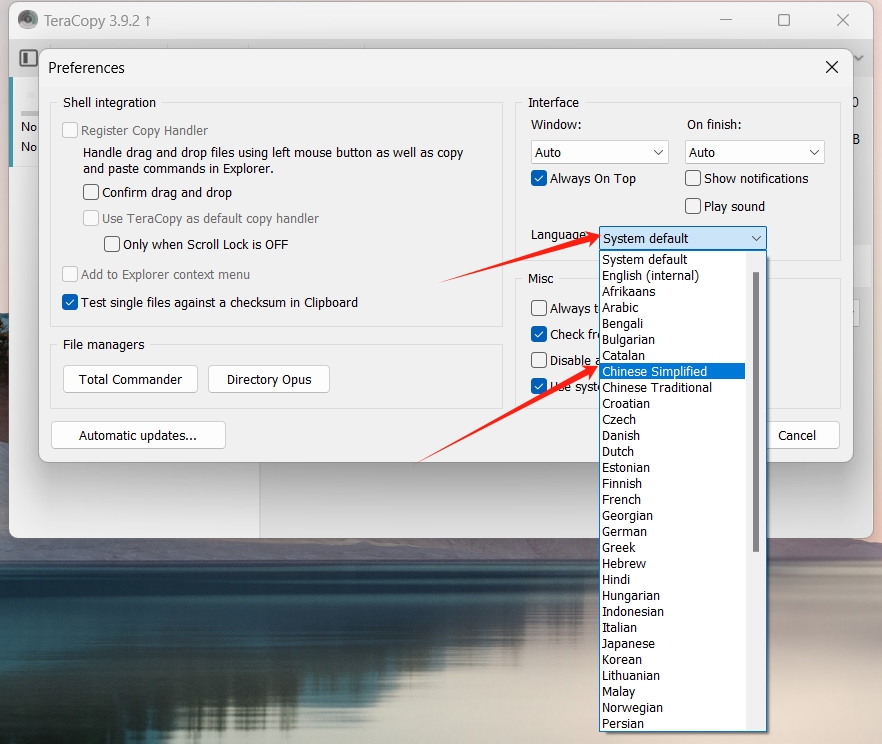
Task: Select Estonian from the list
Action: tap(673, 468)
